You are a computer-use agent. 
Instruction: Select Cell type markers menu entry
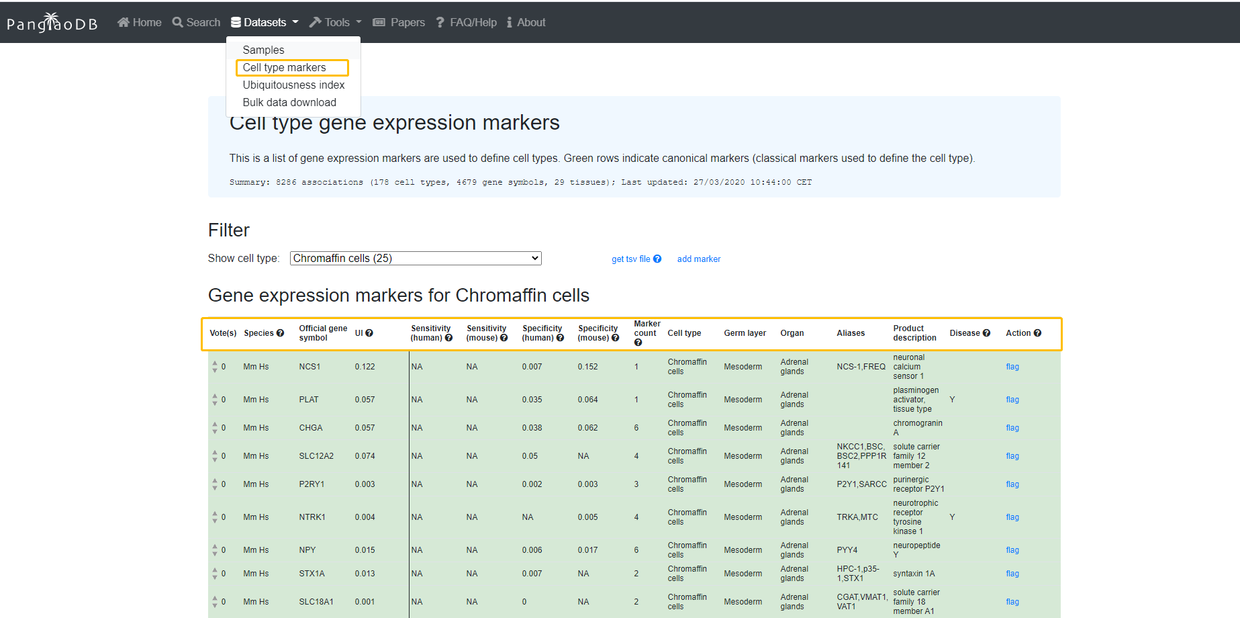pyautogui.click(x=284, y=68)
